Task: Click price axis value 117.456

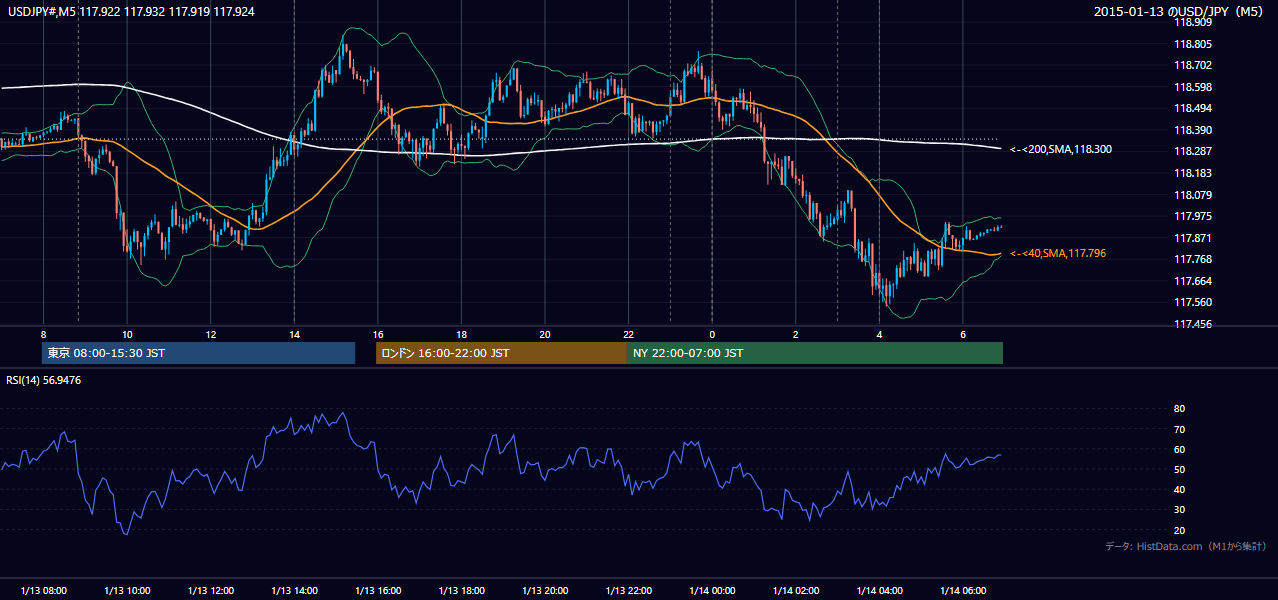Action: (x=1191, y=324)
